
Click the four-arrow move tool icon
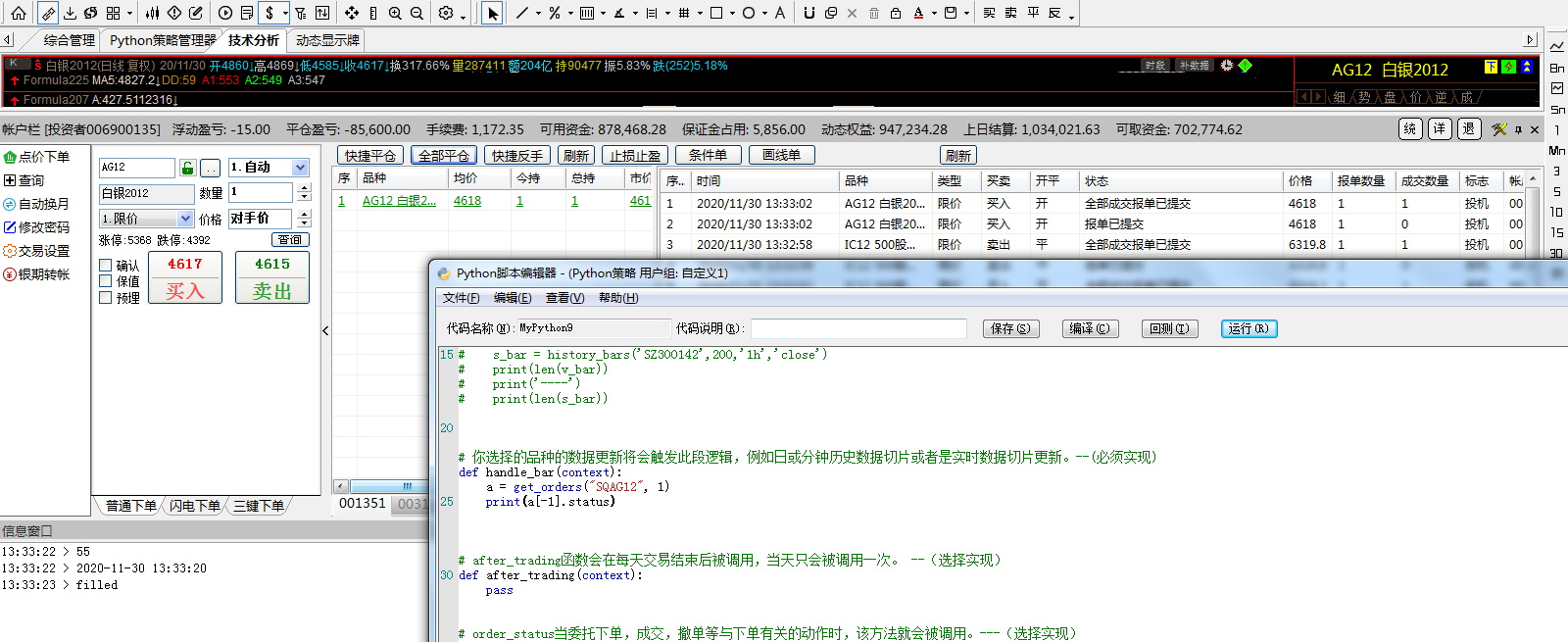[x=352, y=13]
